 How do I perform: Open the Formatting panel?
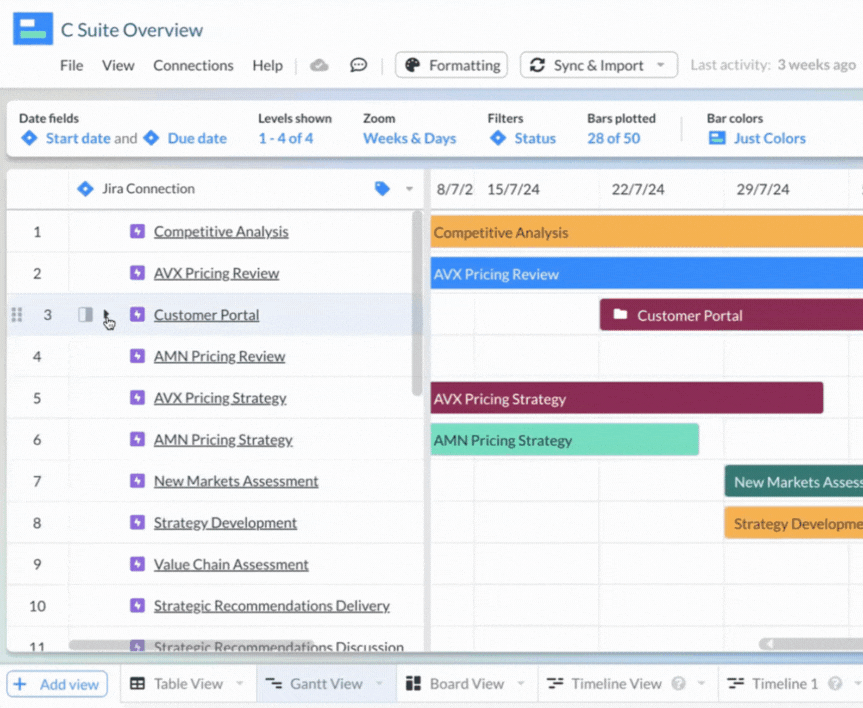pyautogui.click(x=451, y=65)
